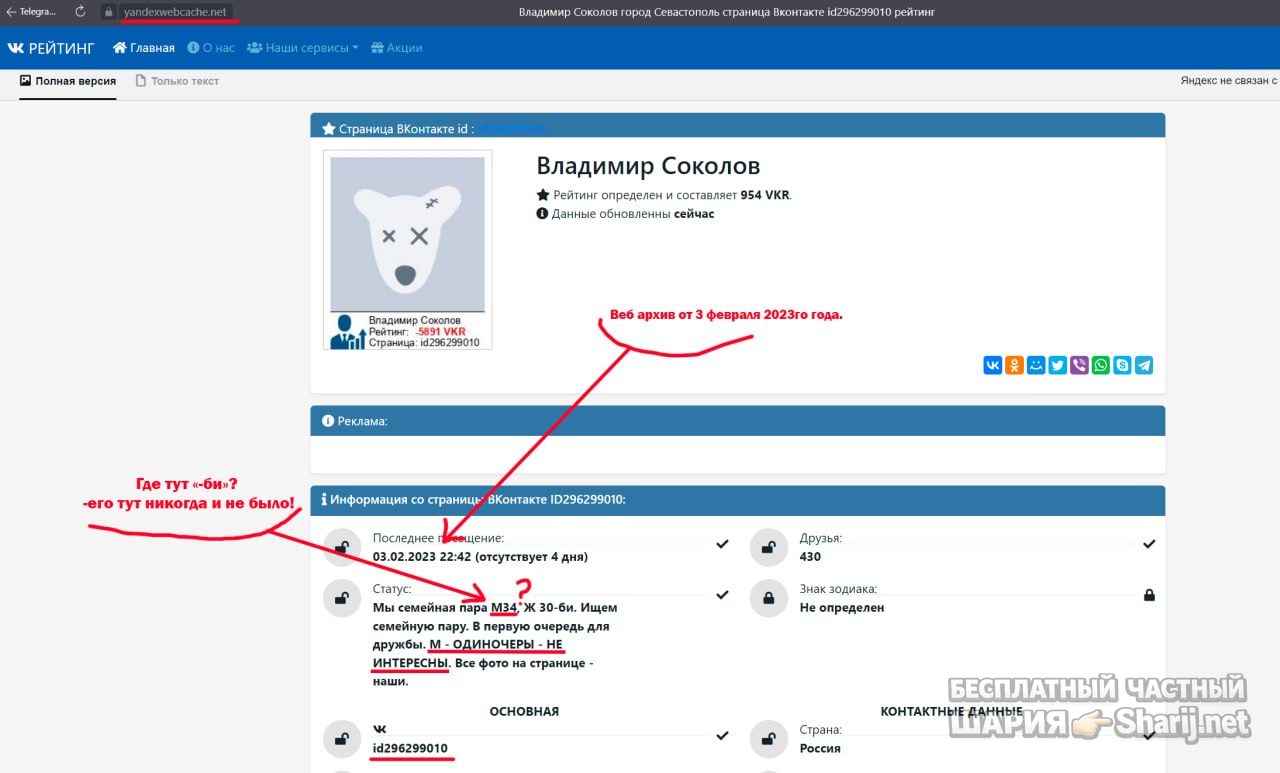
Task: Click the padlock site security icon
Action: coord(108,12)
